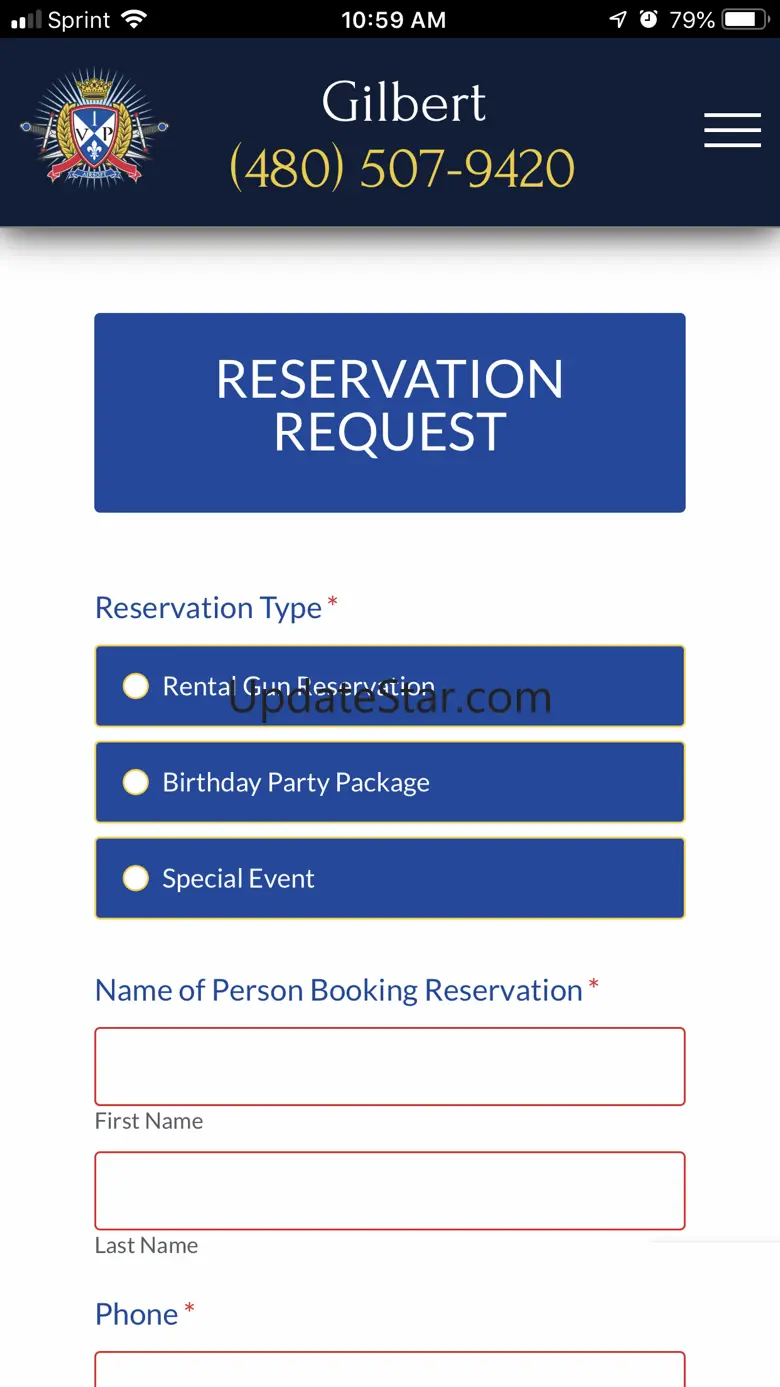This screenshot has width=780, height=1387.
Task: Click the Phone number input field
Action: point(390,1370)
